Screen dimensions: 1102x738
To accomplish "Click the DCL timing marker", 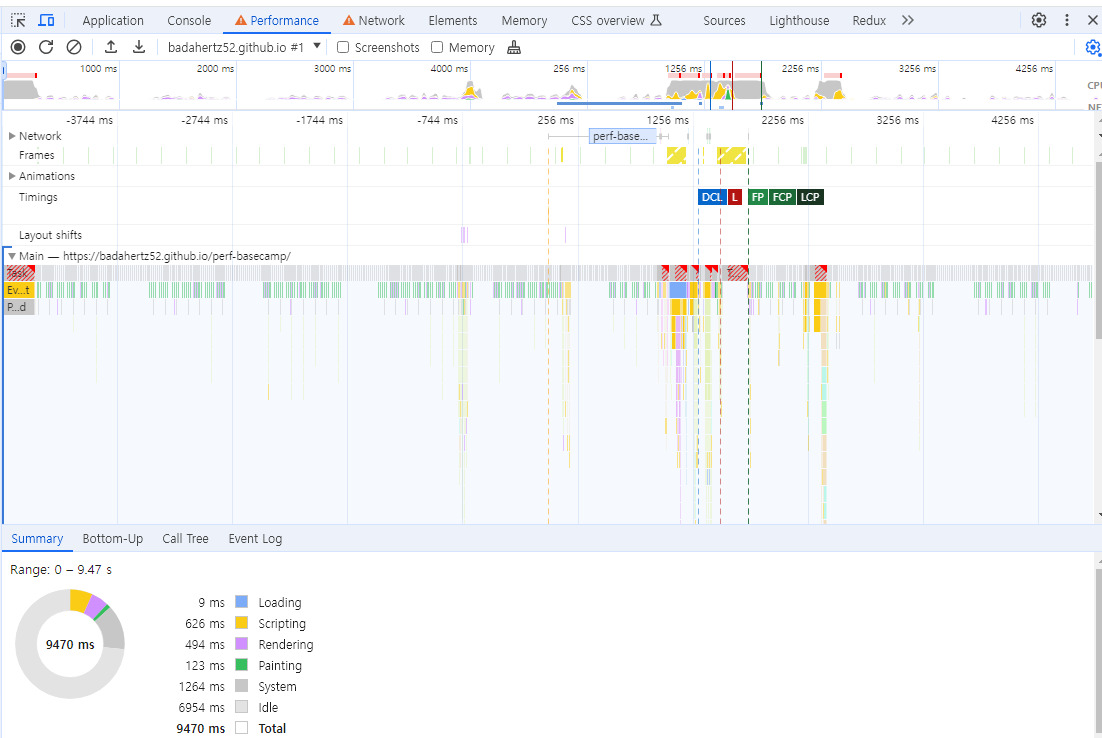I will (712, 197).
